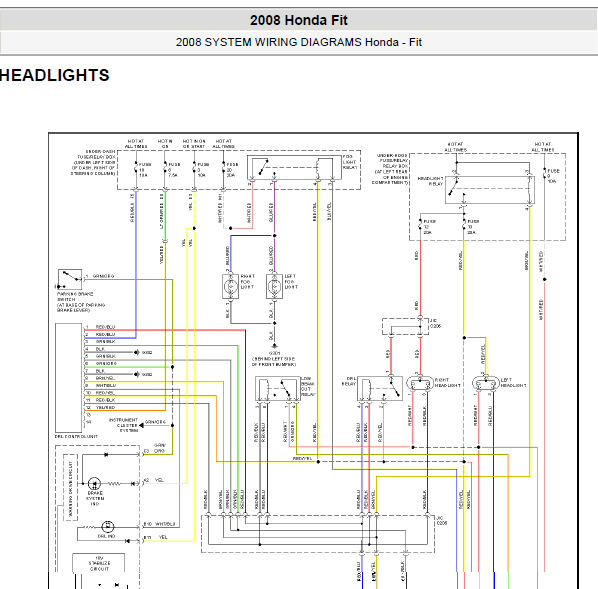Click the 'HOT IN ON OR START' label
The height and width of the screenshot is (589, 598).
[x=194, y=143]
